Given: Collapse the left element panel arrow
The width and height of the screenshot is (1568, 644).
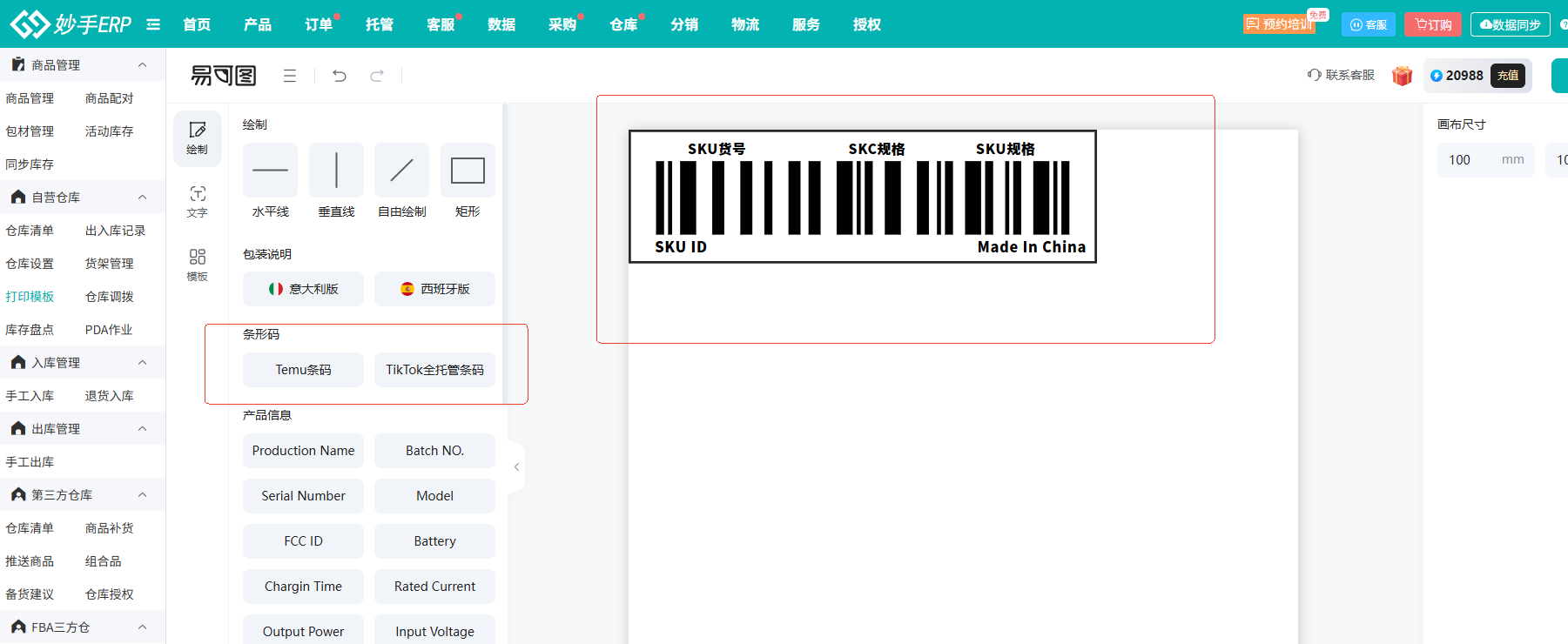Looking at the screenshot, I should coord(516,467).
